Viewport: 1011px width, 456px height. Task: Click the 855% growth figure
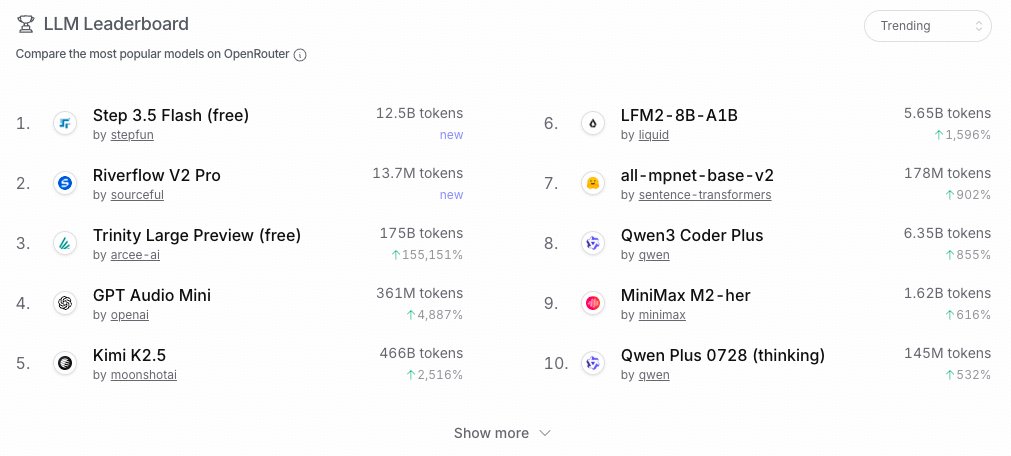968,255
